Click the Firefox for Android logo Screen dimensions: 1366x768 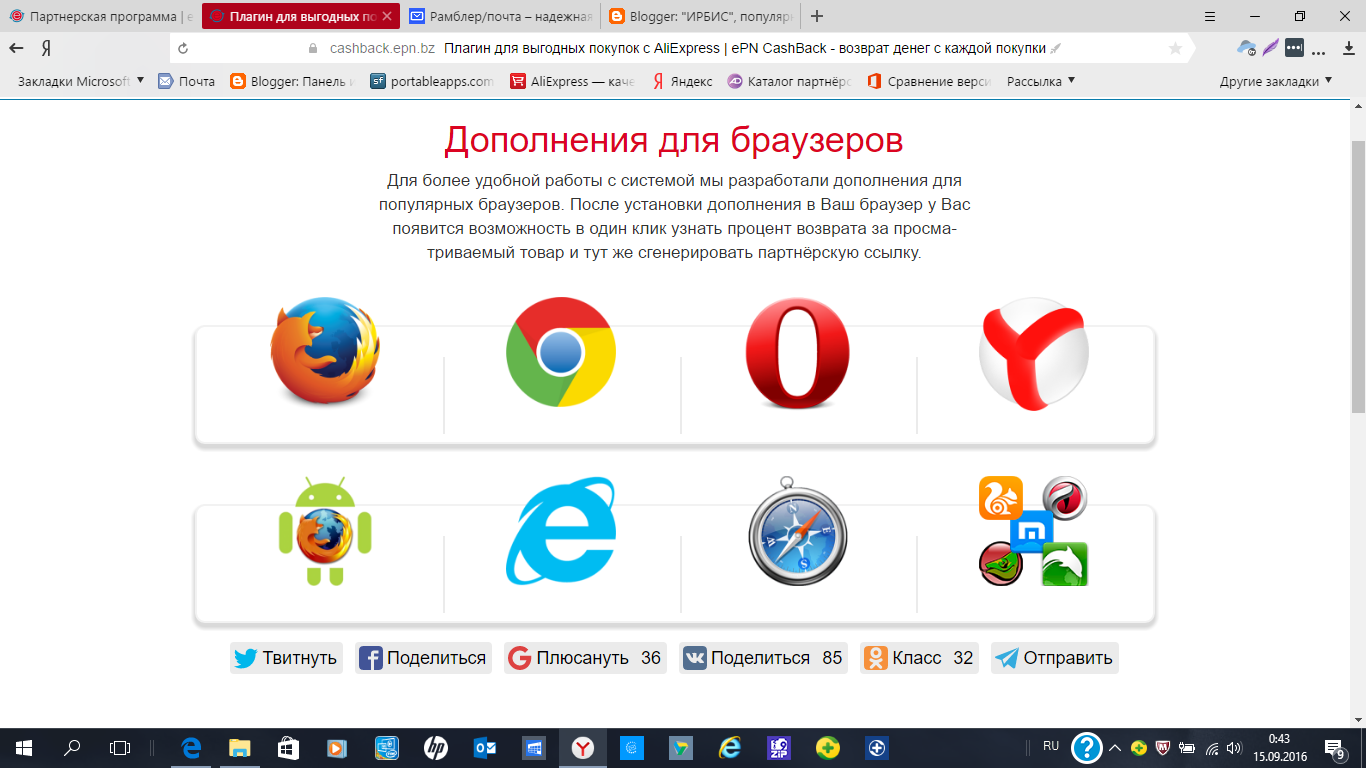325,531
